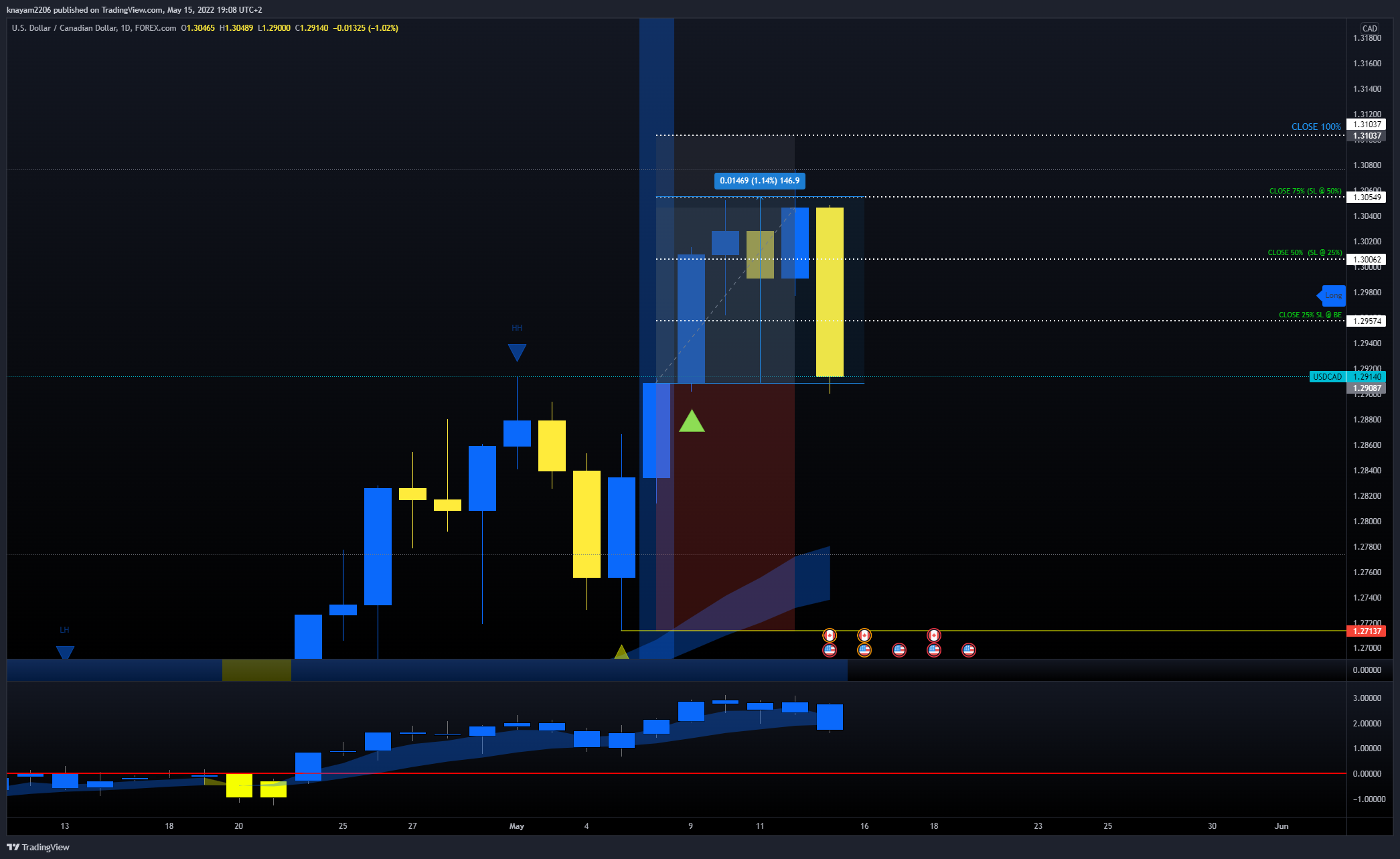Viewport: 1400px width, 859px height.
Task: Click the olive up-triangle marker near the bottom
Action: (x=621, y=651)
